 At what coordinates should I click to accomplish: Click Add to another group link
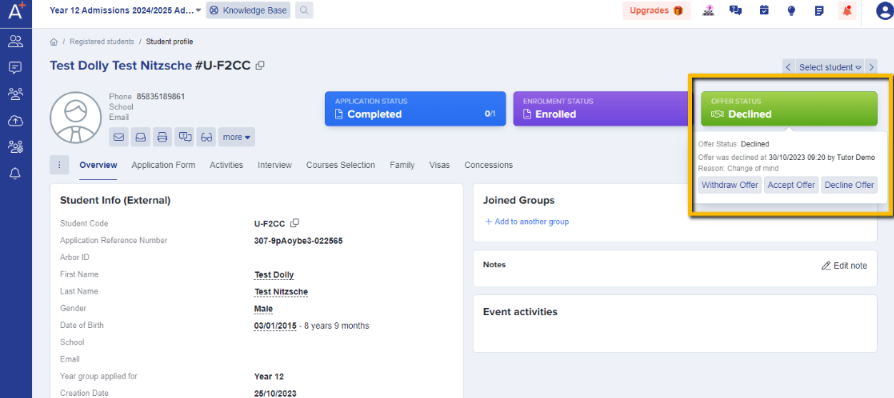pos(527,221)
